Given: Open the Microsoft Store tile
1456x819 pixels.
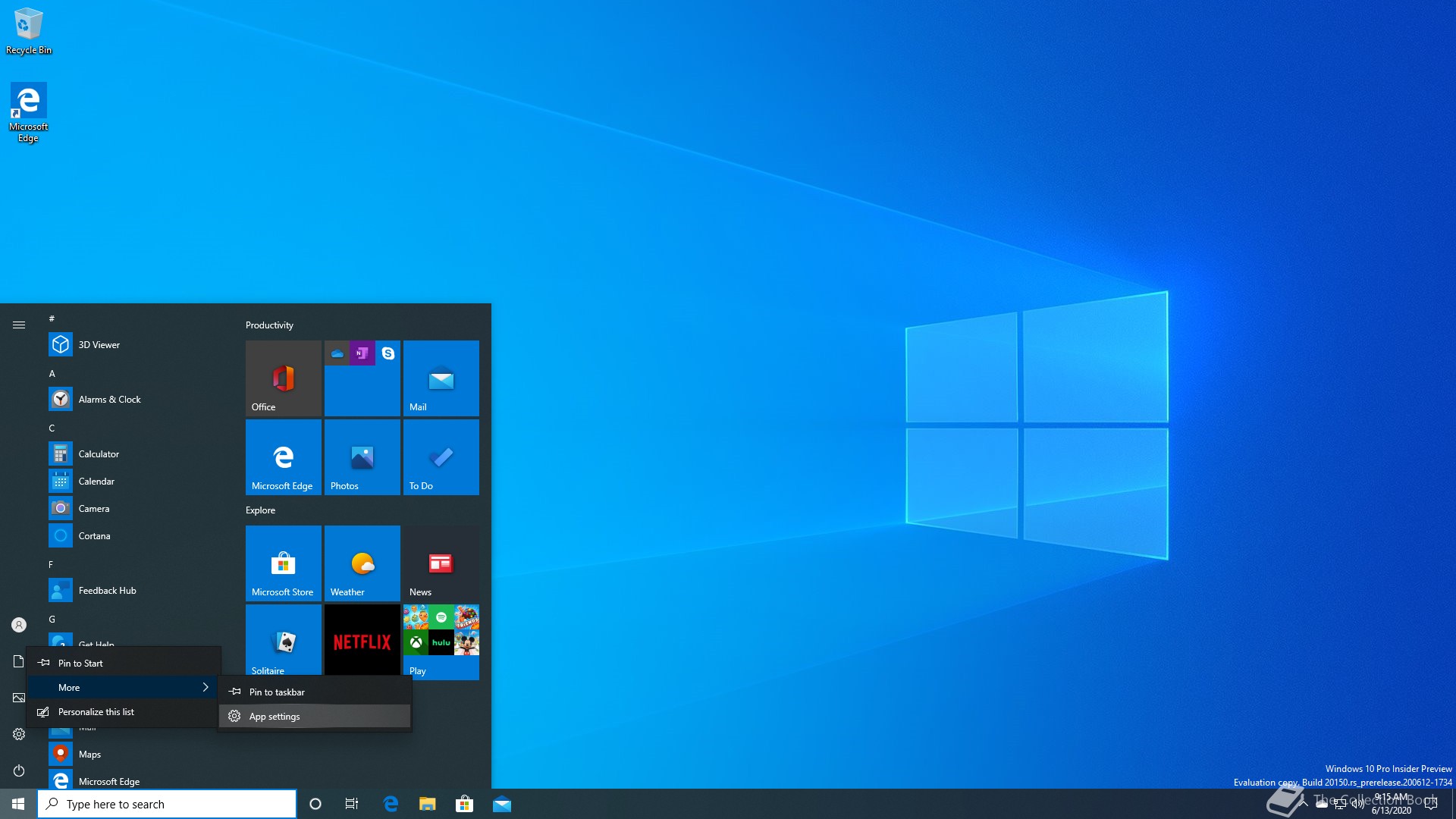Looking at the screenshot, I should click(284, 563).
